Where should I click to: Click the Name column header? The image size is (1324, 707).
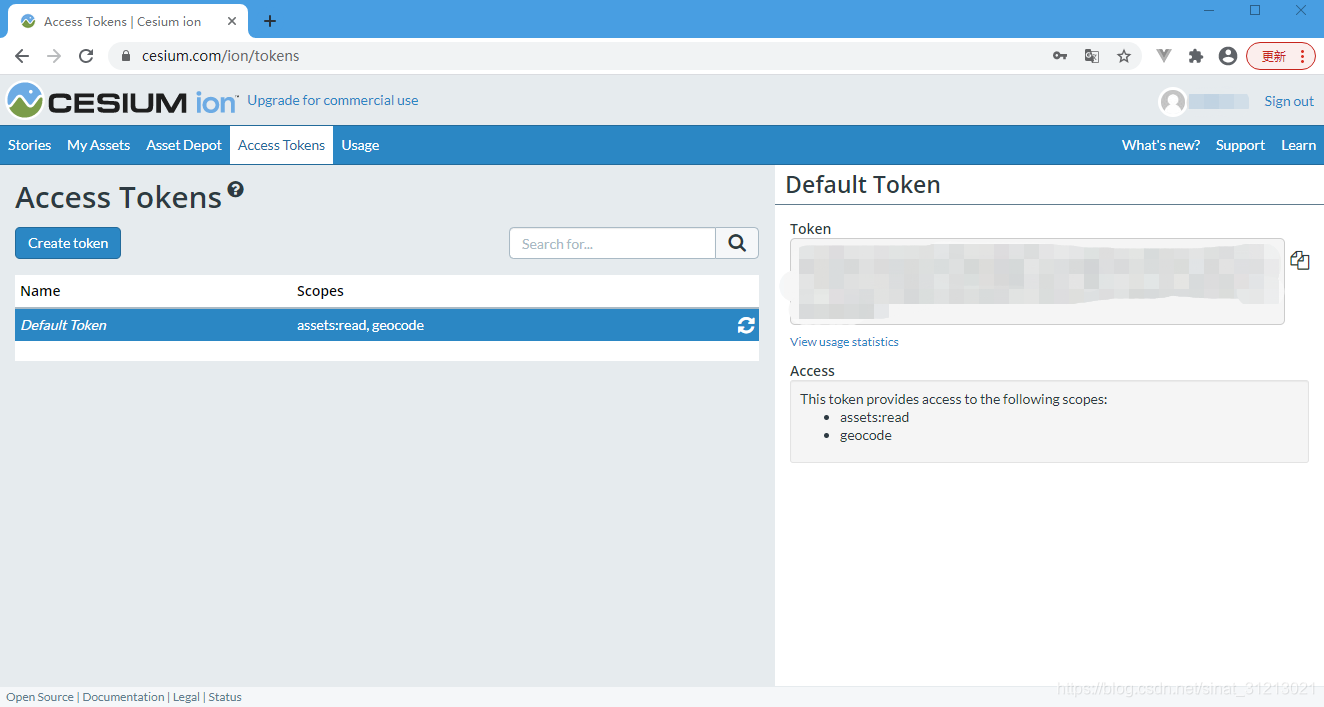41,291
